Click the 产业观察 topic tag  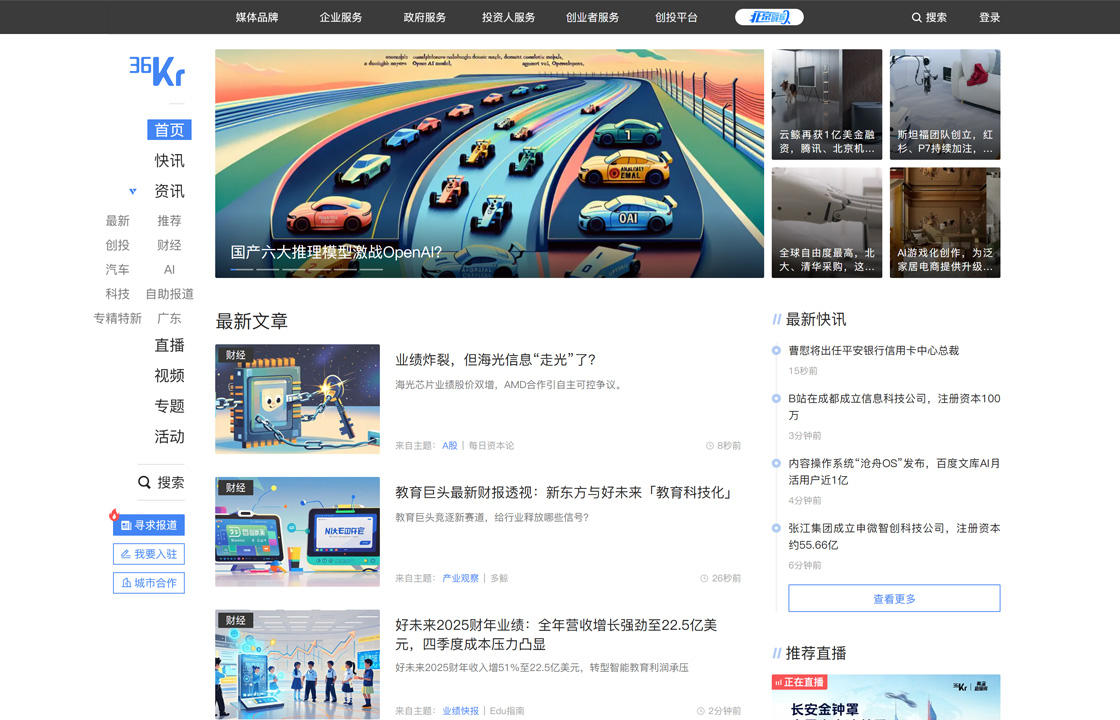pos(460,579)
